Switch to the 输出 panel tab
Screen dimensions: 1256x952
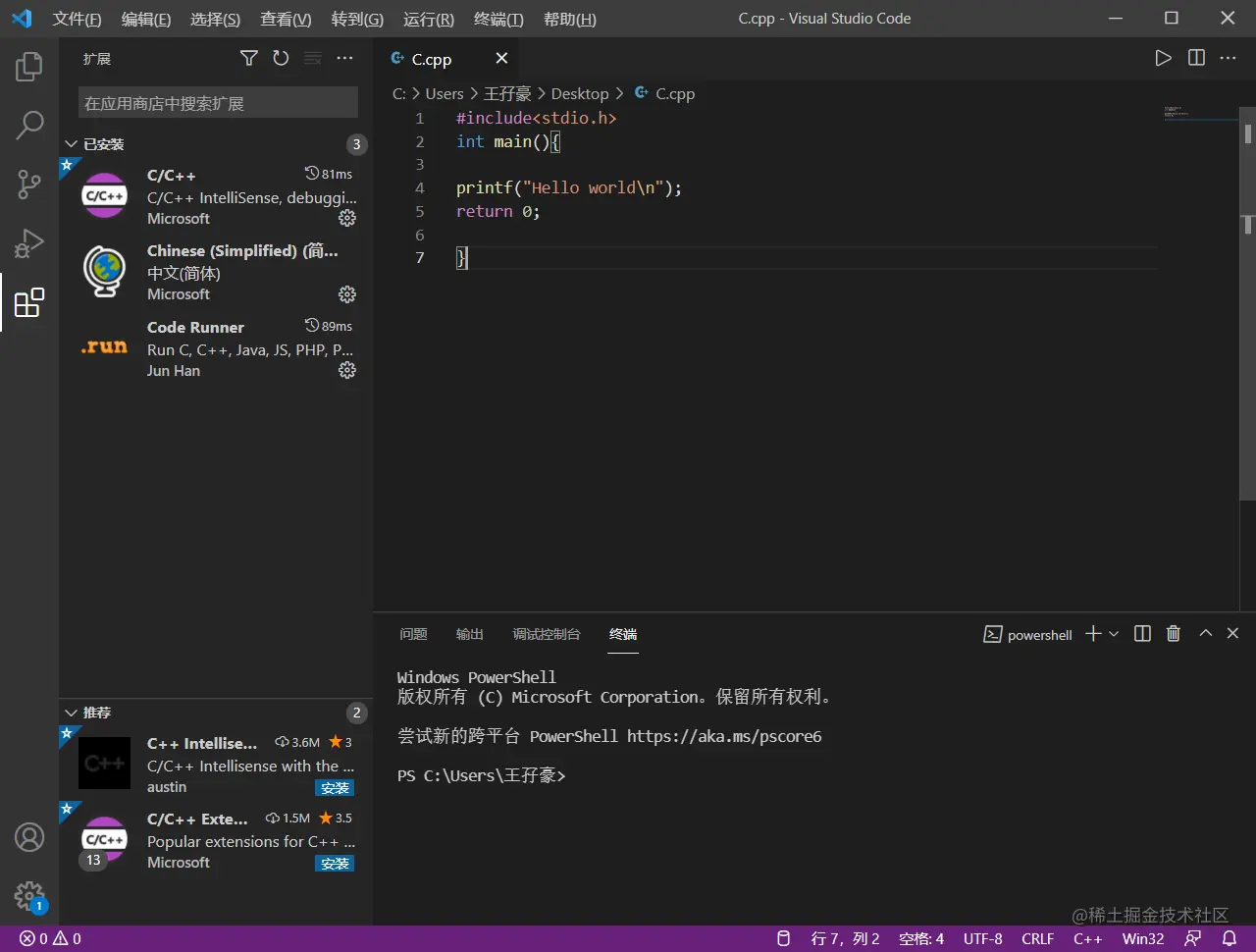[470, 634]
